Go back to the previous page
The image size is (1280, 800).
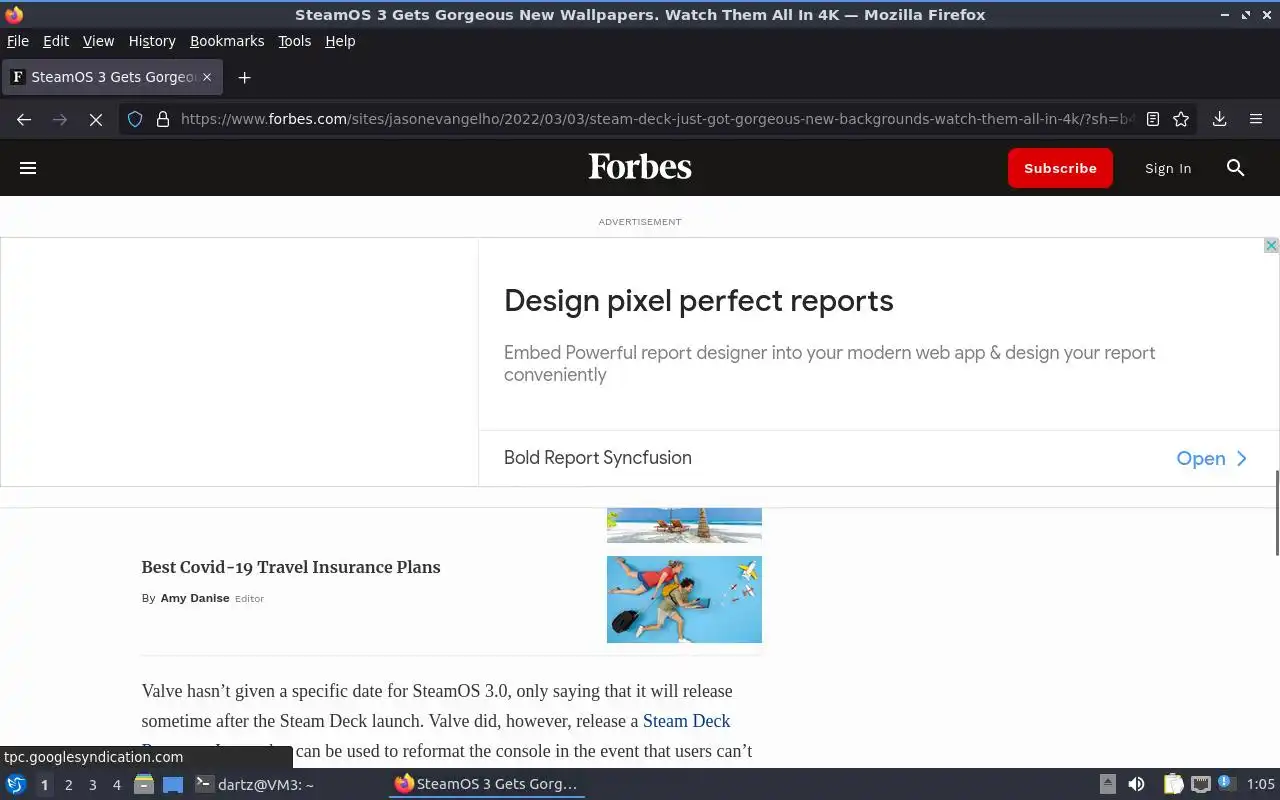tap(24, 119)
